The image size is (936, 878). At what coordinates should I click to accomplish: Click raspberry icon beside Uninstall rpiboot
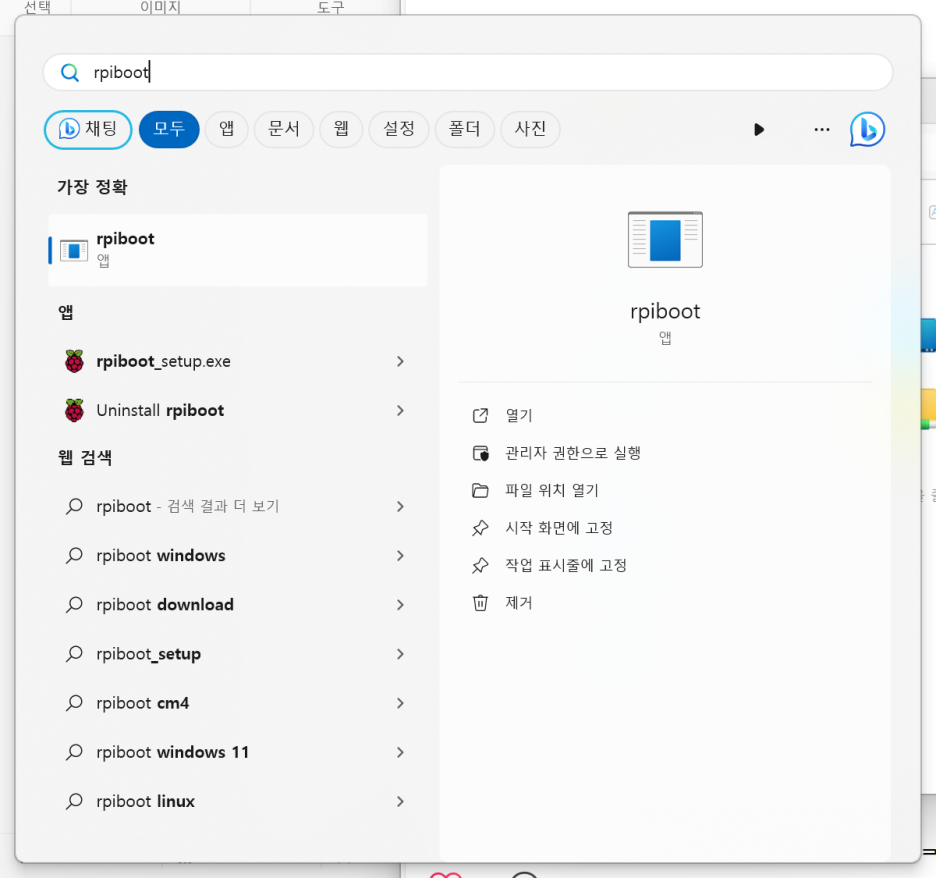tap(75, 411)
